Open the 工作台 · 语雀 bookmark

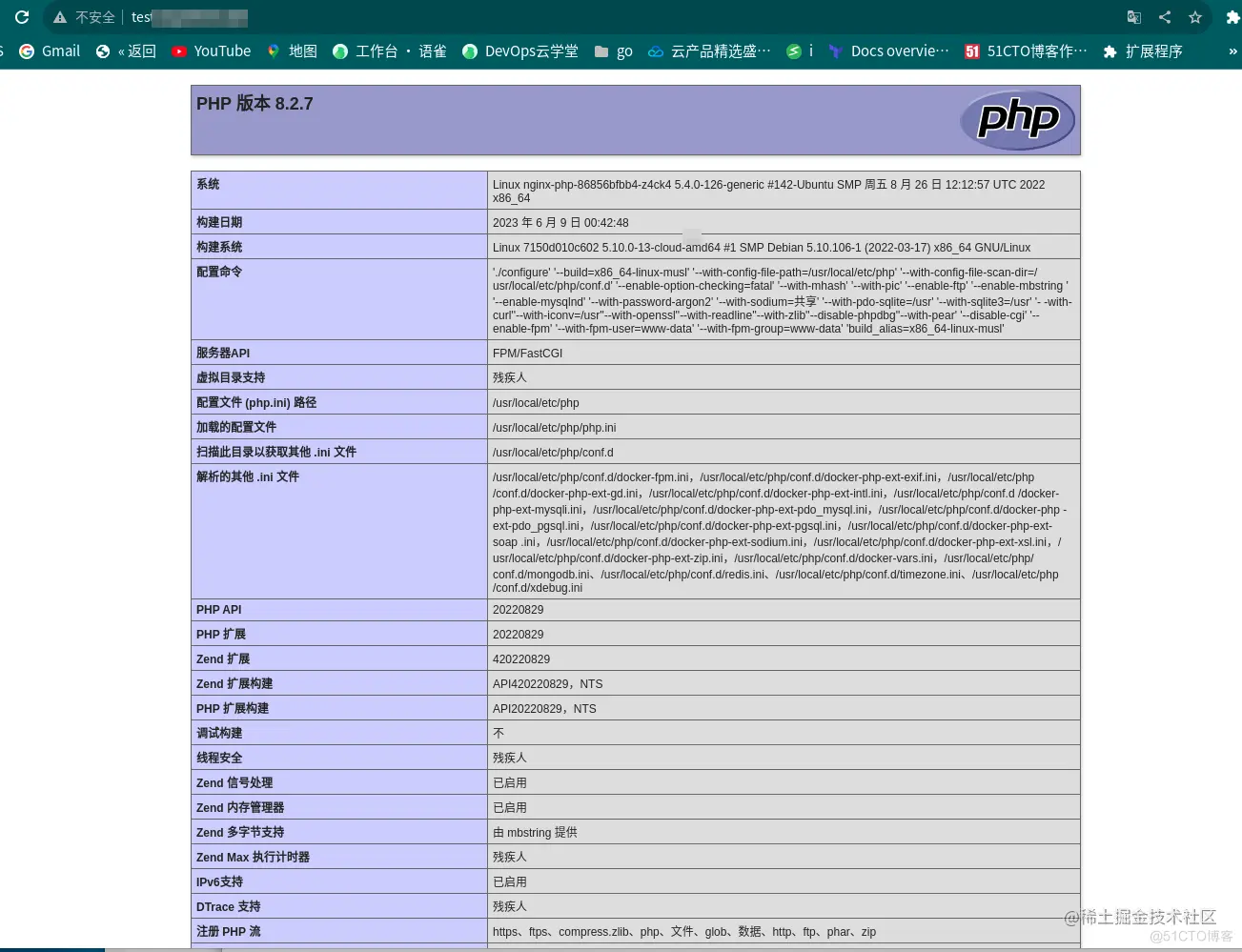click(x=390, y=51)
